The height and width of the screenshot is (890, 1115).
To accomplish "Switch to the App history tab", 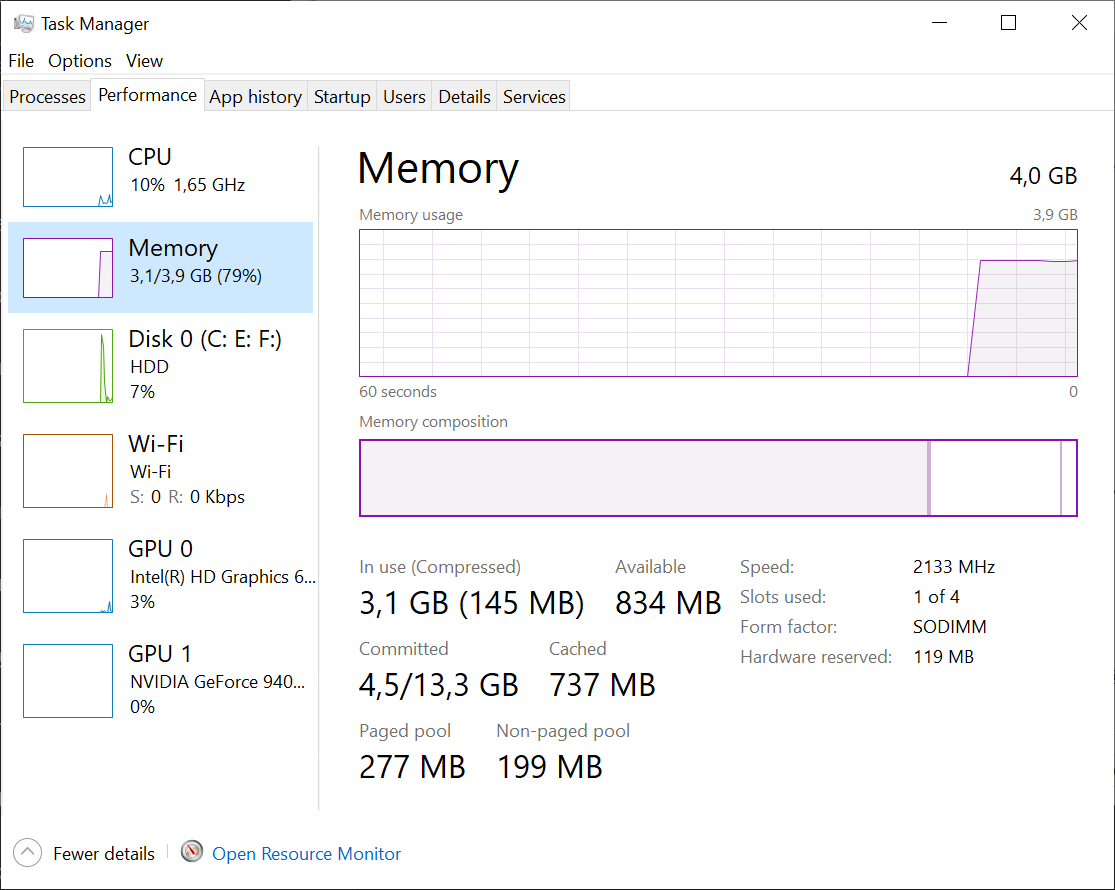I will [x=255, y=97].
